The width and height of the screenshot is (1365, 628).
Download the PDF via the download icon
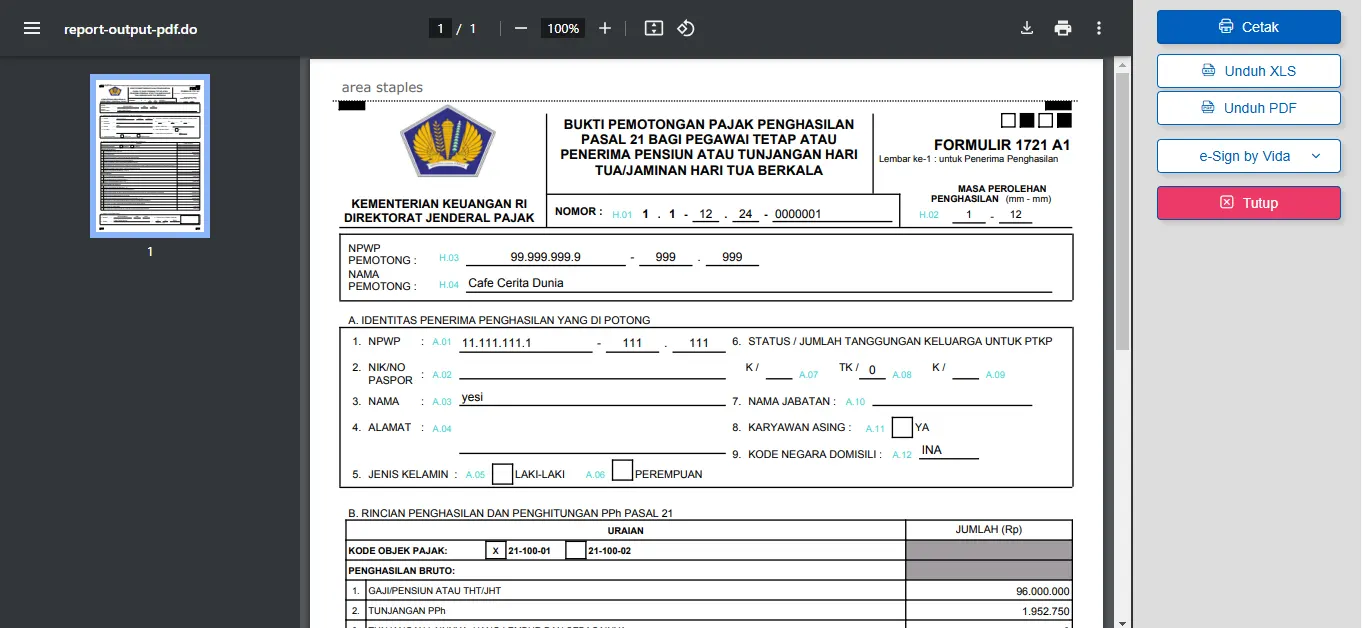click(1026, 28)
